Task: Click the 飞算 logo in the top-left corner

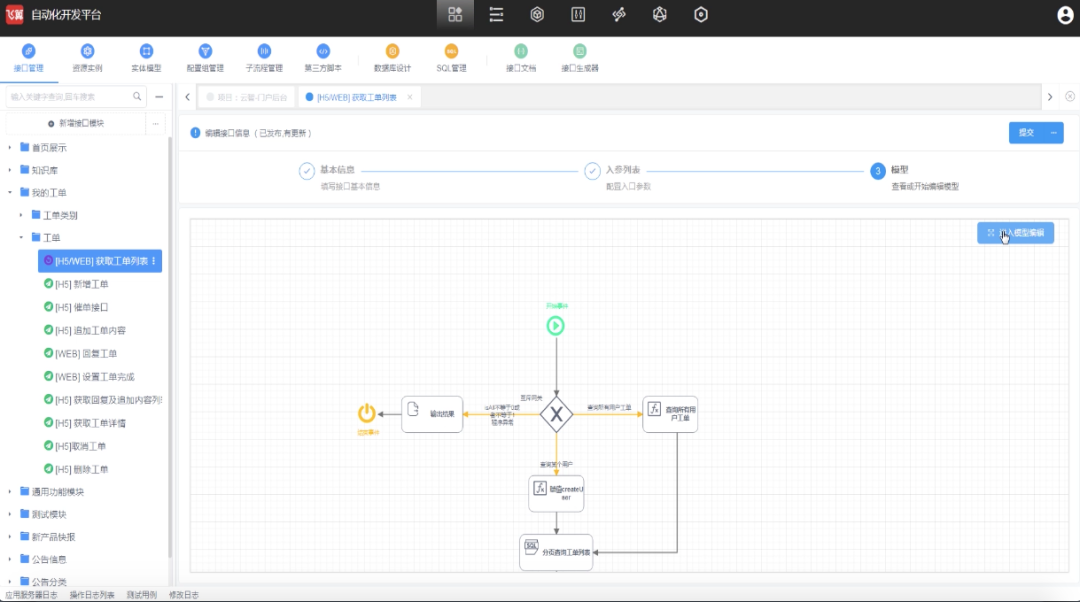Action: (14, 14)
